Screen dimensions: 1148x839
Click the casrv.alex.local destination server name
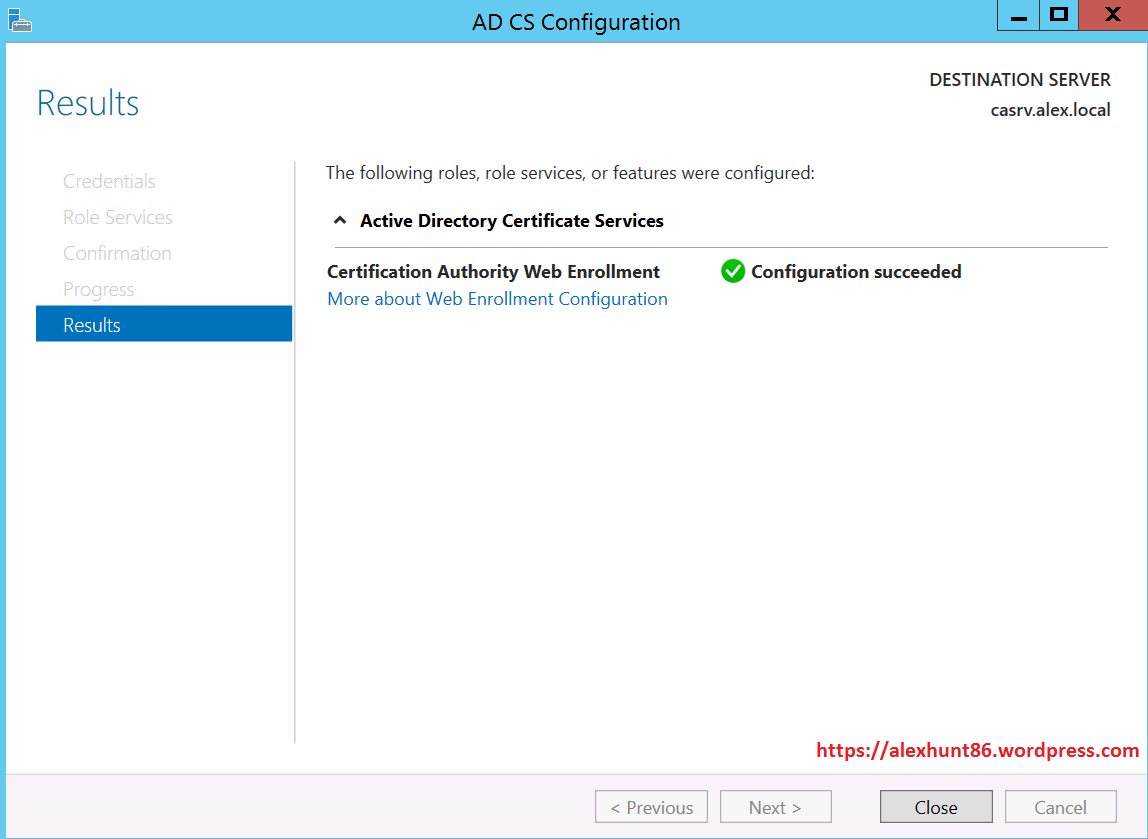click(x=1050, y=110)
